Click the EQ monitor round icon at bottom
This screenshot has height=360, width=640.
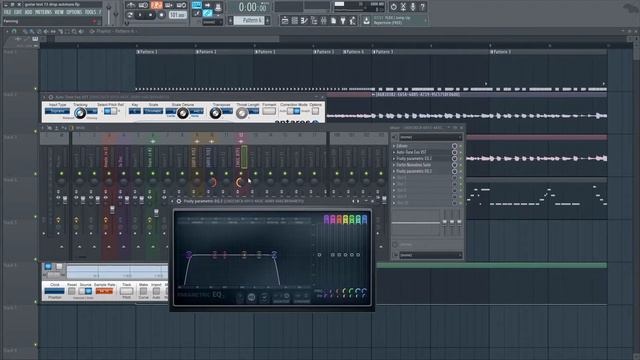tap(251, 298)
